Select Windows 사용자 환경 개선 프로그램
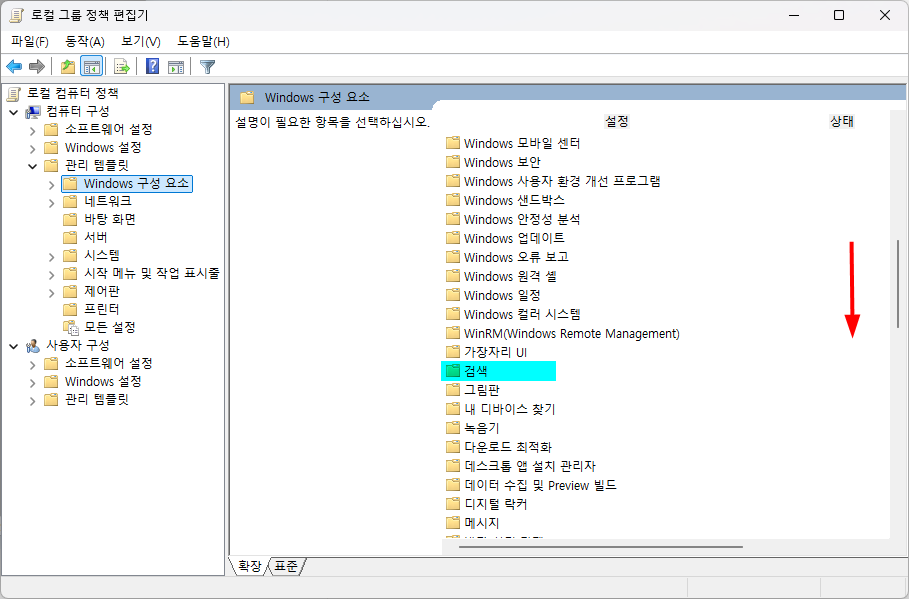The width and height of the screenshot is (909, 599). (x=562, y=181)
